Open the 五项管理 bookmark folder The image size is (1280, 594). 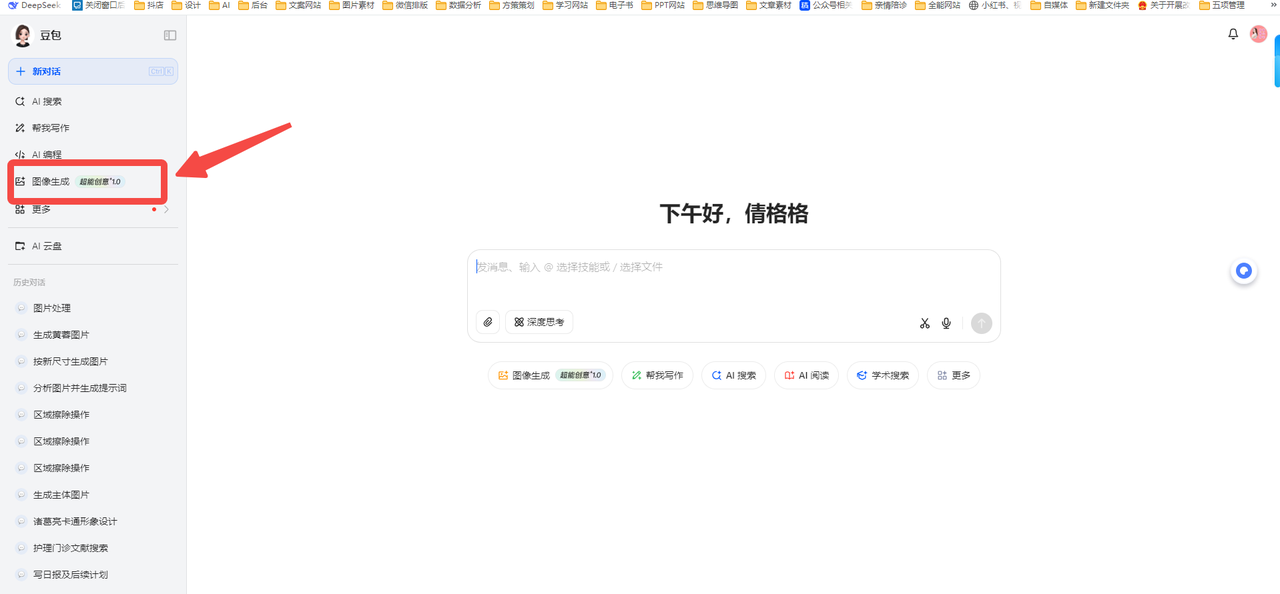pyautogui.click(x=1221, y=5)
